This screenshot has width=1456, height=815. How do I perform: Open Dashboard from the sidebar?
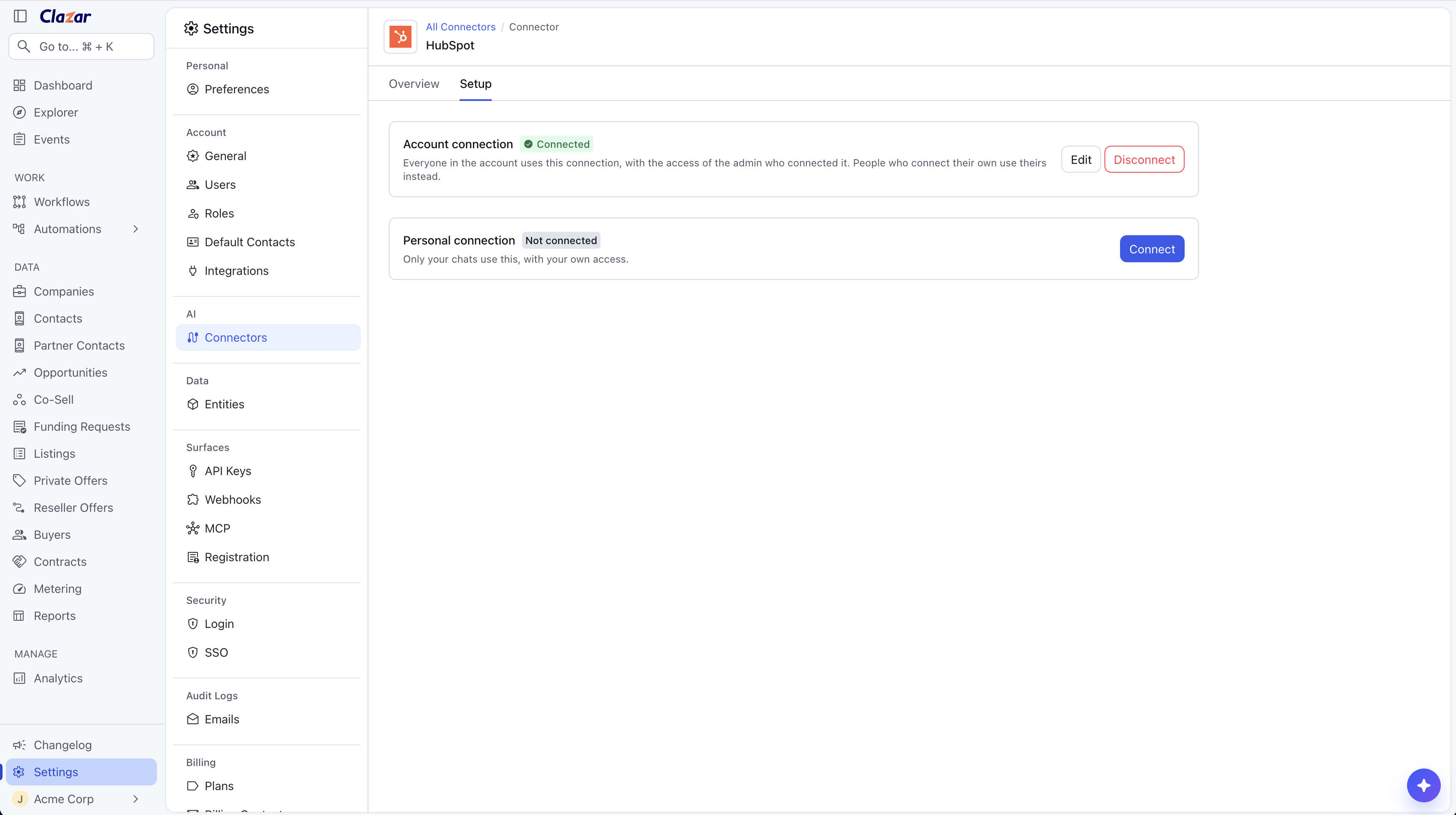click(63, 85)
